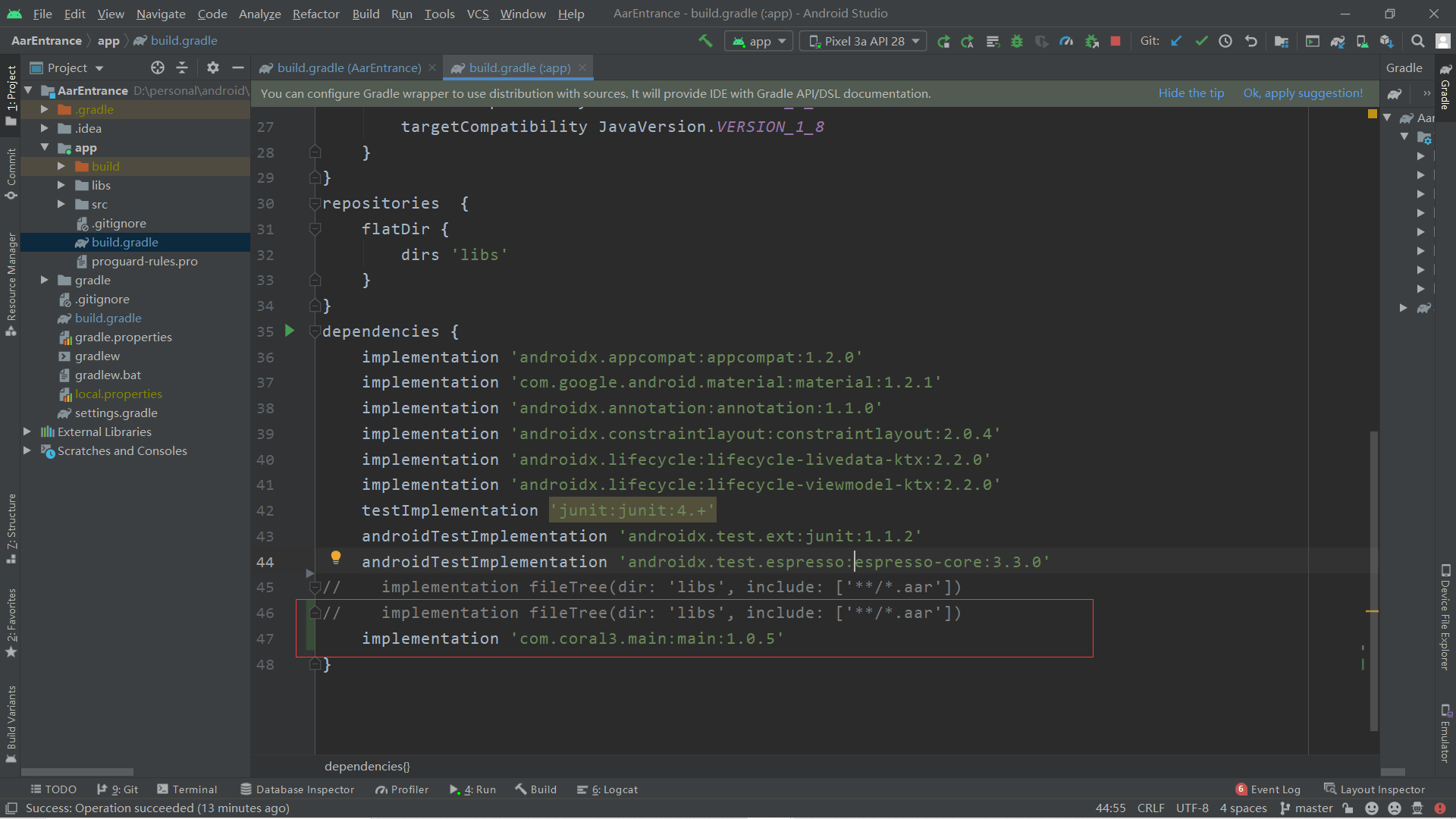Open the Build menu

pyautogui.click(x=366, y=14)
